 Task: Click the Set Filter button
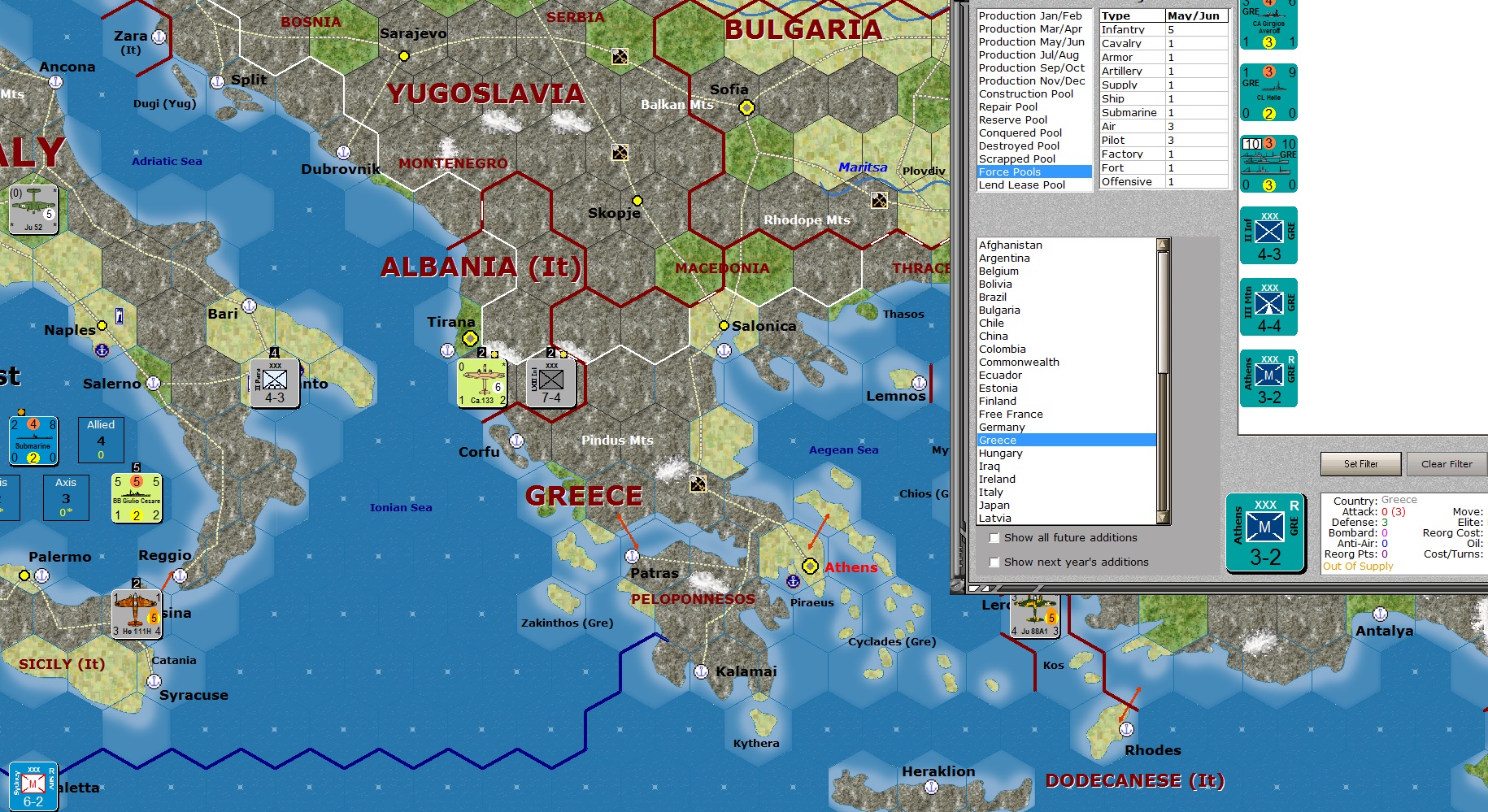1360,464
